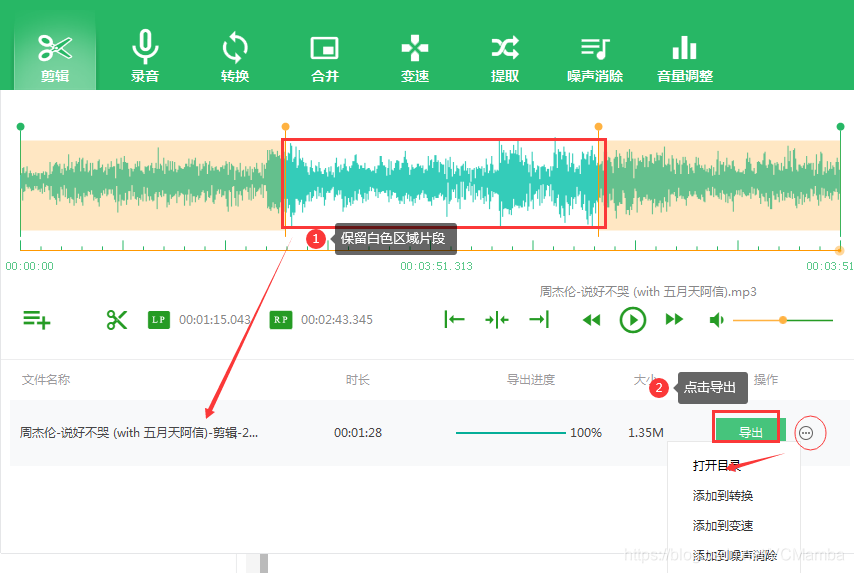Click the 00:03:51.313 timeline time label
The image size is (854, 573).
pos(436,266)
